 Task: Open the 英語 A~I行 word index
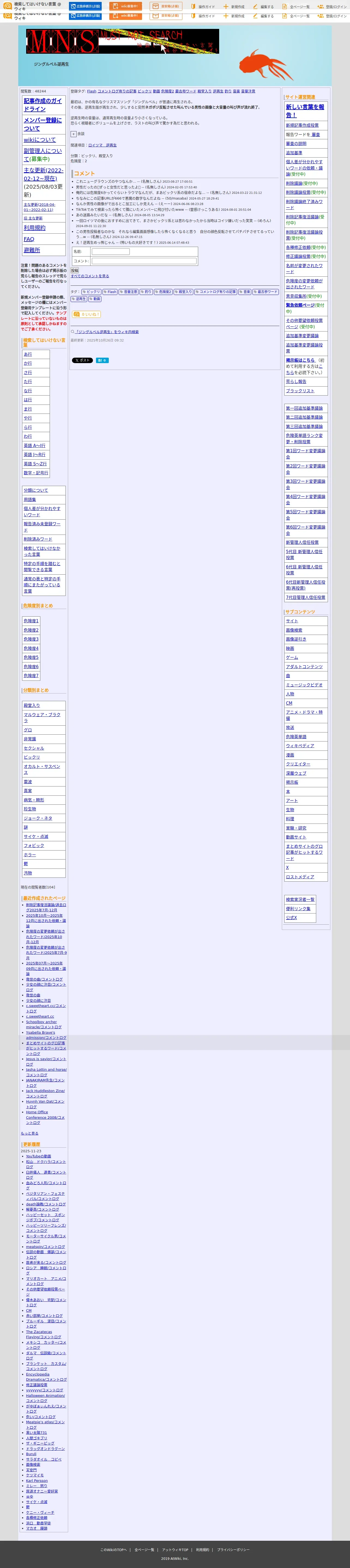[x=35, y=445]
